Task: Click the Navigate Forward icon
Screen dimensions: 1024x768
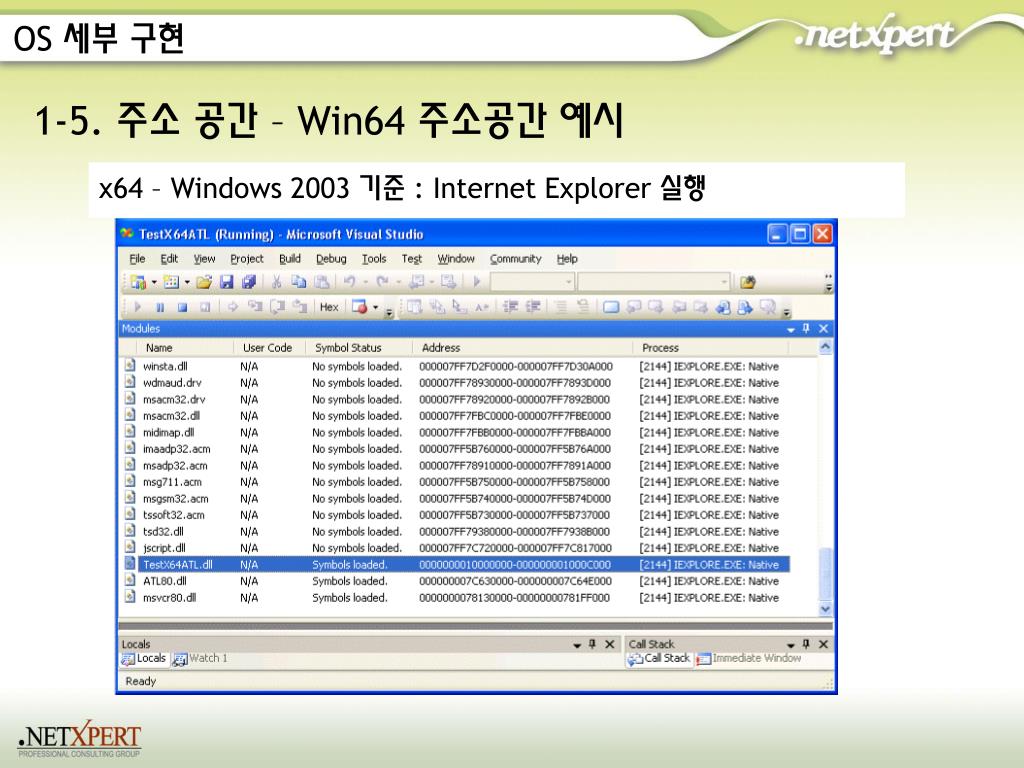Action: coord(448,282)
